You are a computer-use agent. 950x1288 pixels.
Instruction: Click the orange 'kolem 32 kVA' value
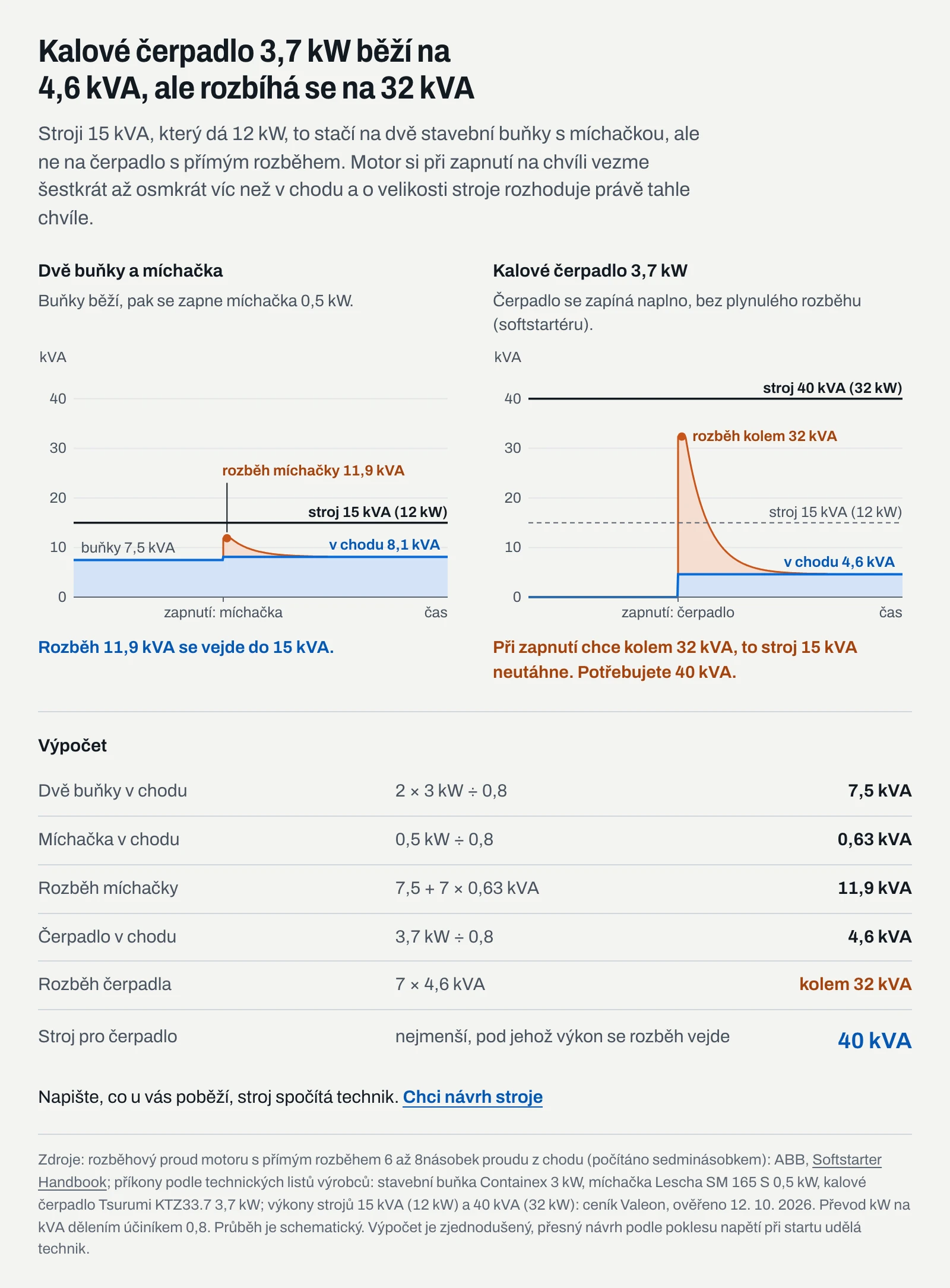856,984
